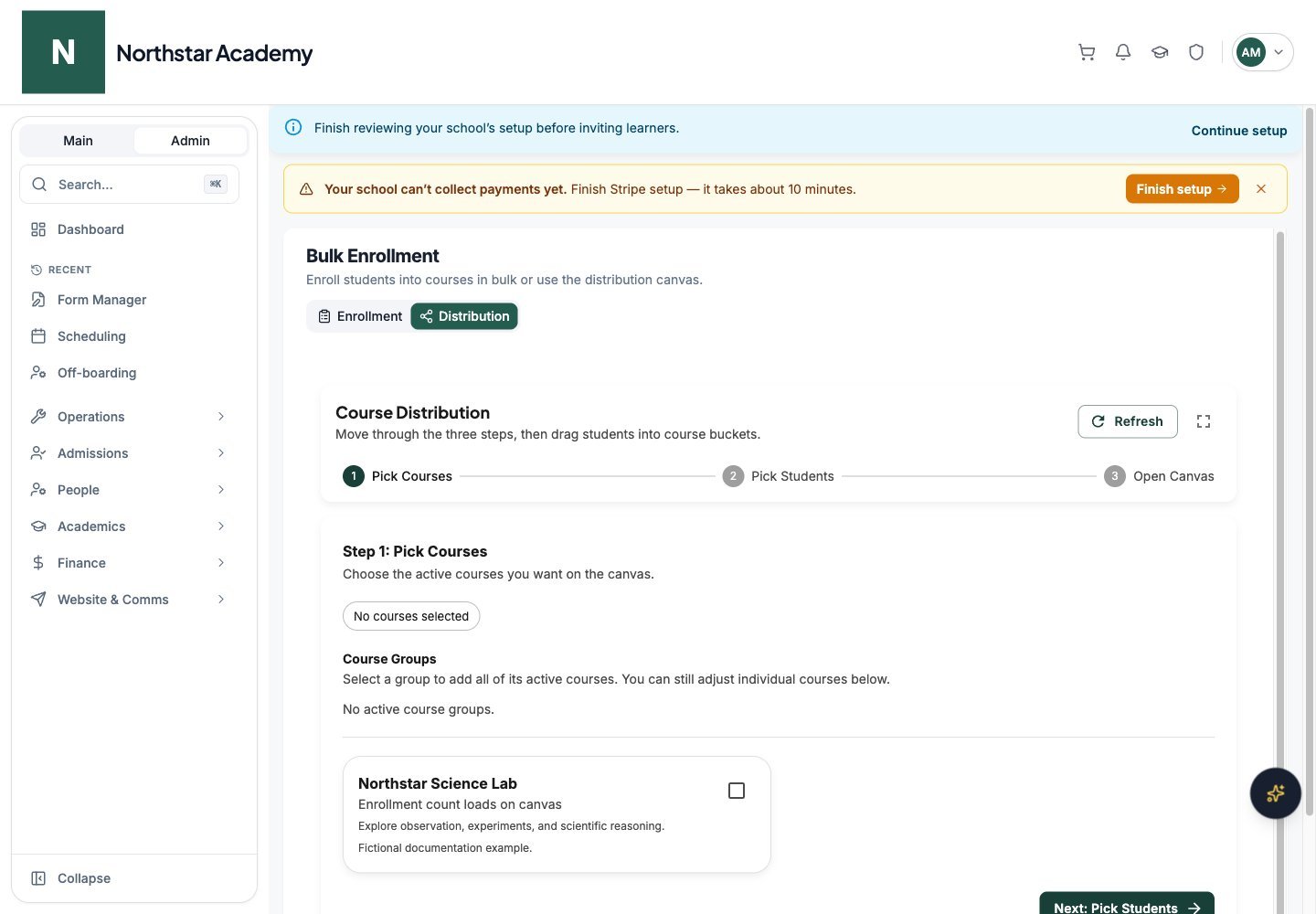Click the page's outer vertical scrollbar
The image size is (1316, 914).
(x=1310, y=462)
